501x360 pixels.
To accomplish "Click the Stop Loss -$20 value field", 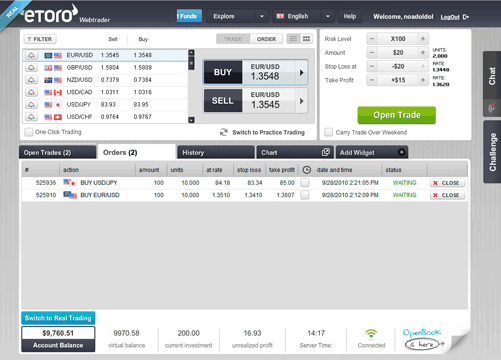I will [x=398, y=66].
